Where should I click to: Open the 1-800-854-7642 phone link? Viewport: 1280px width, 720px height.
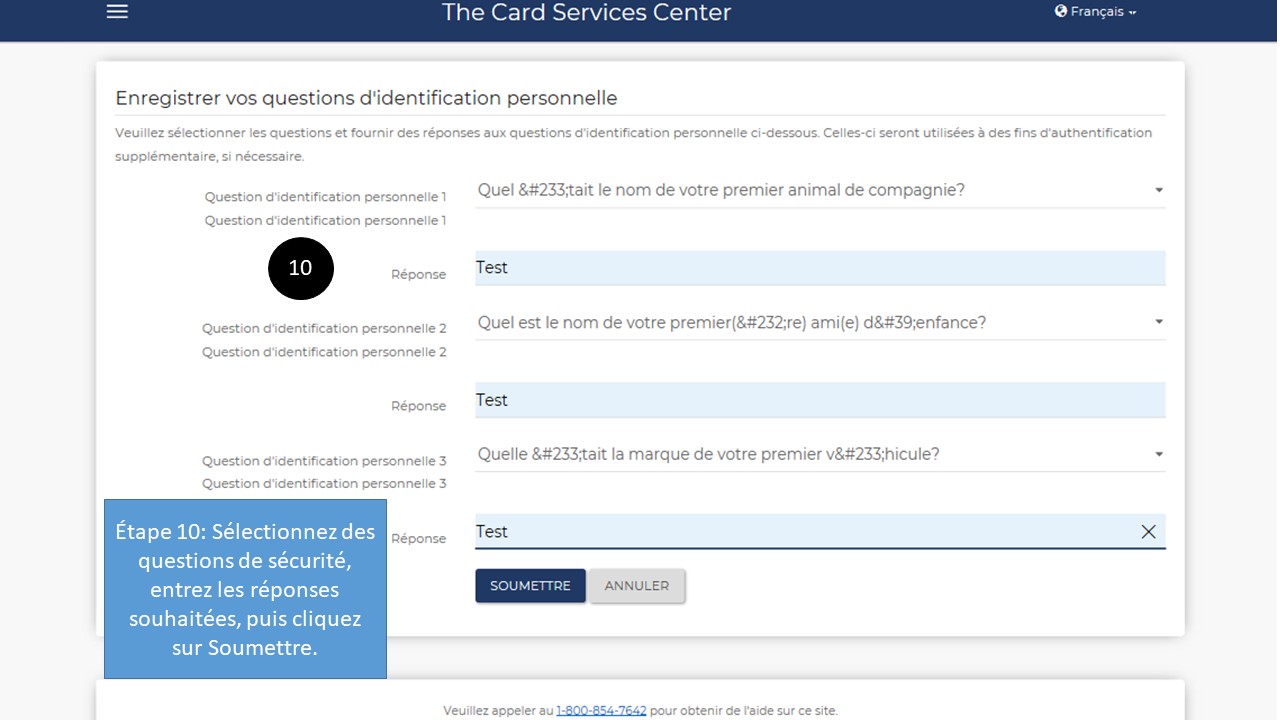pos(601,711)
